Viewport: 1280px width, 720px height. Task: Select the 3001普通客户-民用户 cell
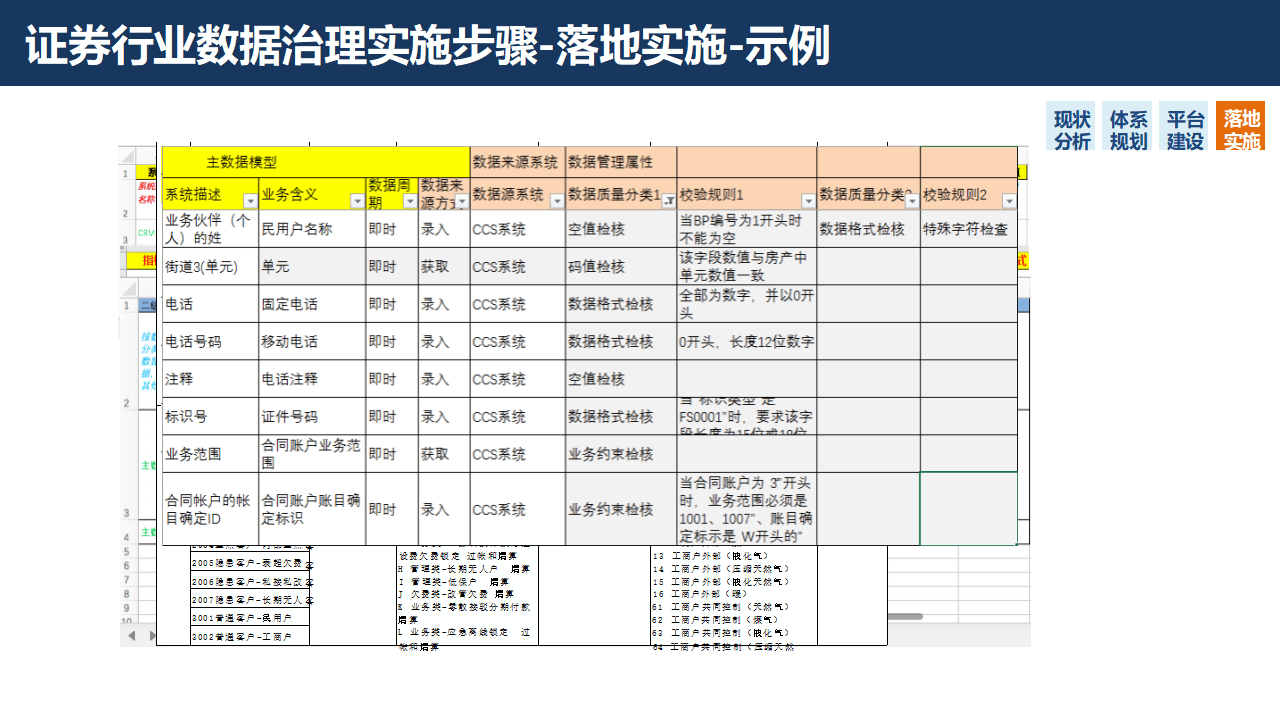click(x=249, y=618)
